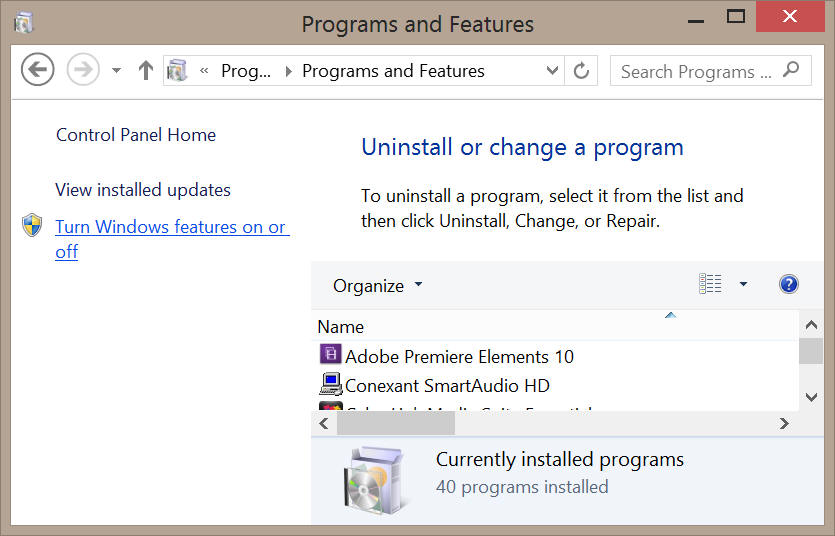Go up one level with the Up arrow

point(145,70)
